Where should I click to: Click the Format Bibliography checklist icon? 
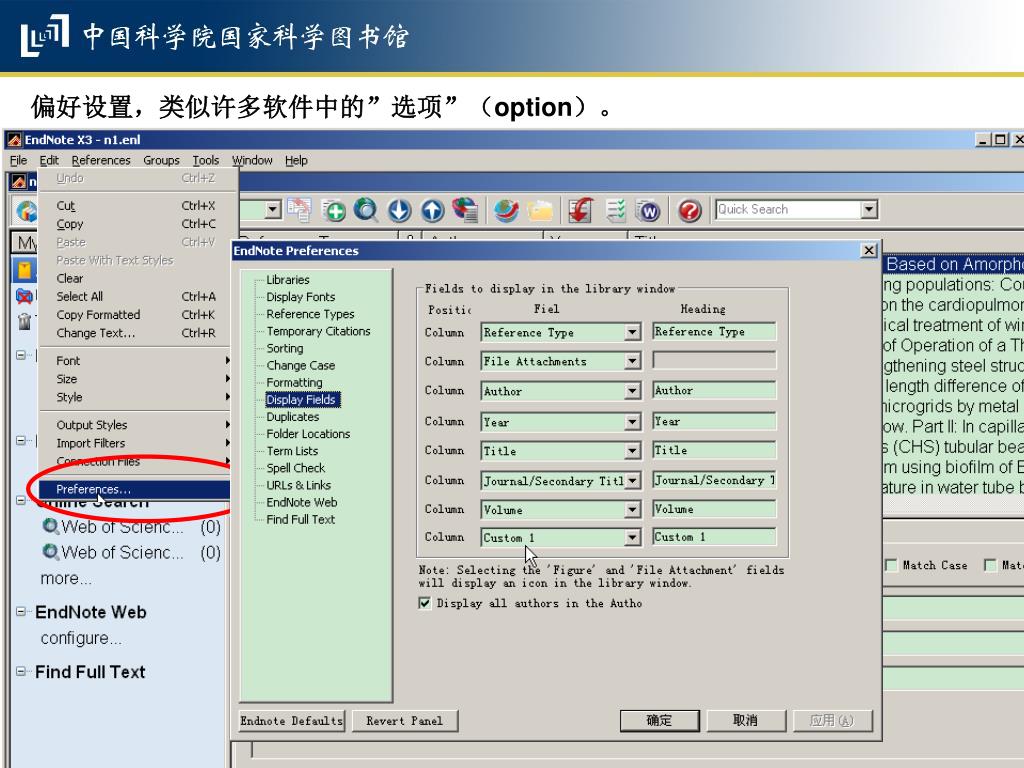(615, 210)
